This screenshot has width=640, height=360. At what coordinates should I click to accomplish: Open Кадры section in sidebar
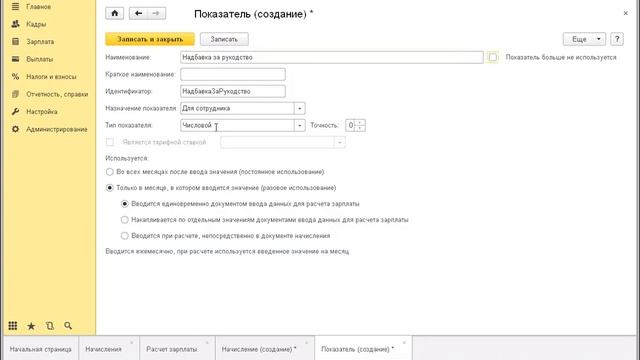36,24
